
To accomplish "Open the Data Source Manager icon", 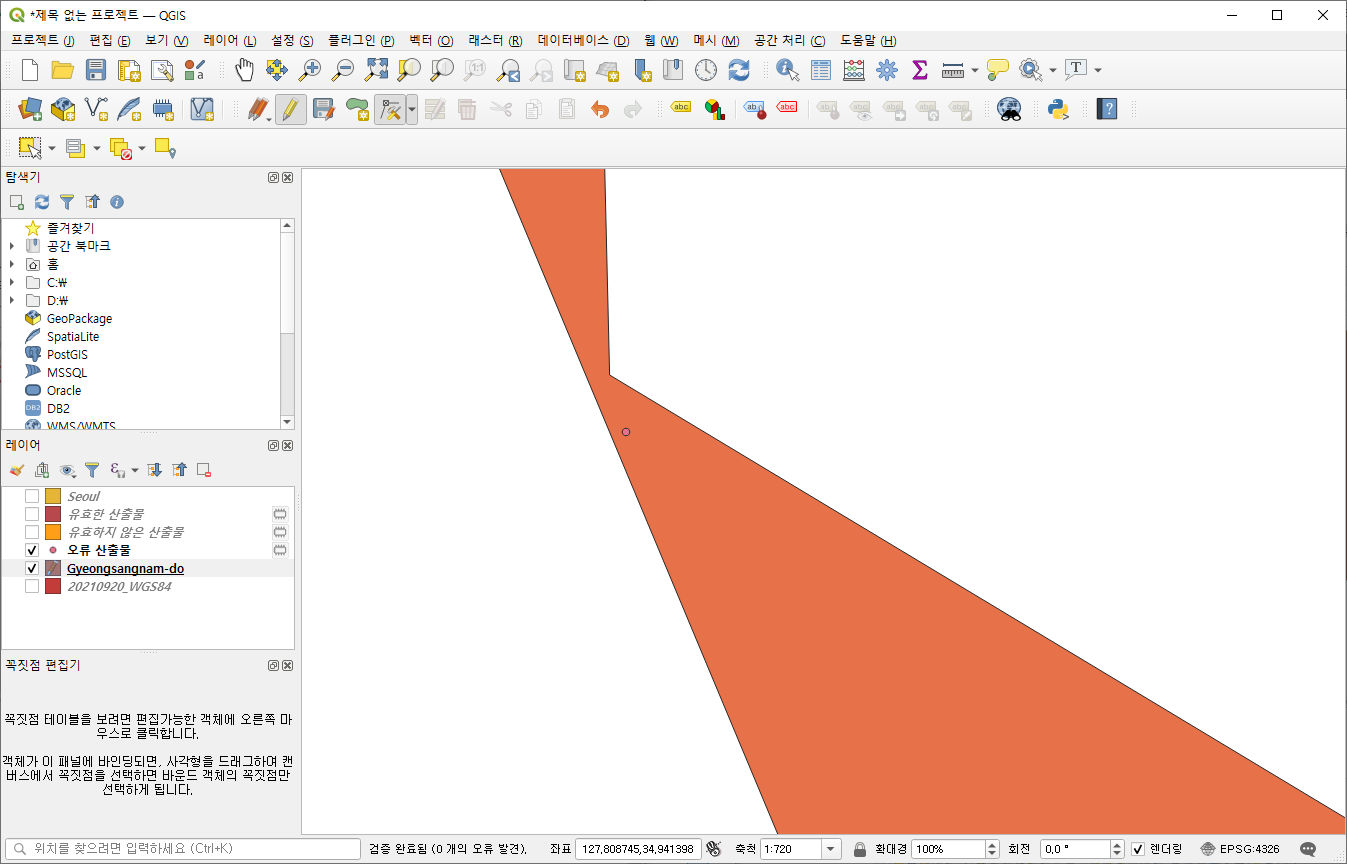I will (x=30, y=109).
